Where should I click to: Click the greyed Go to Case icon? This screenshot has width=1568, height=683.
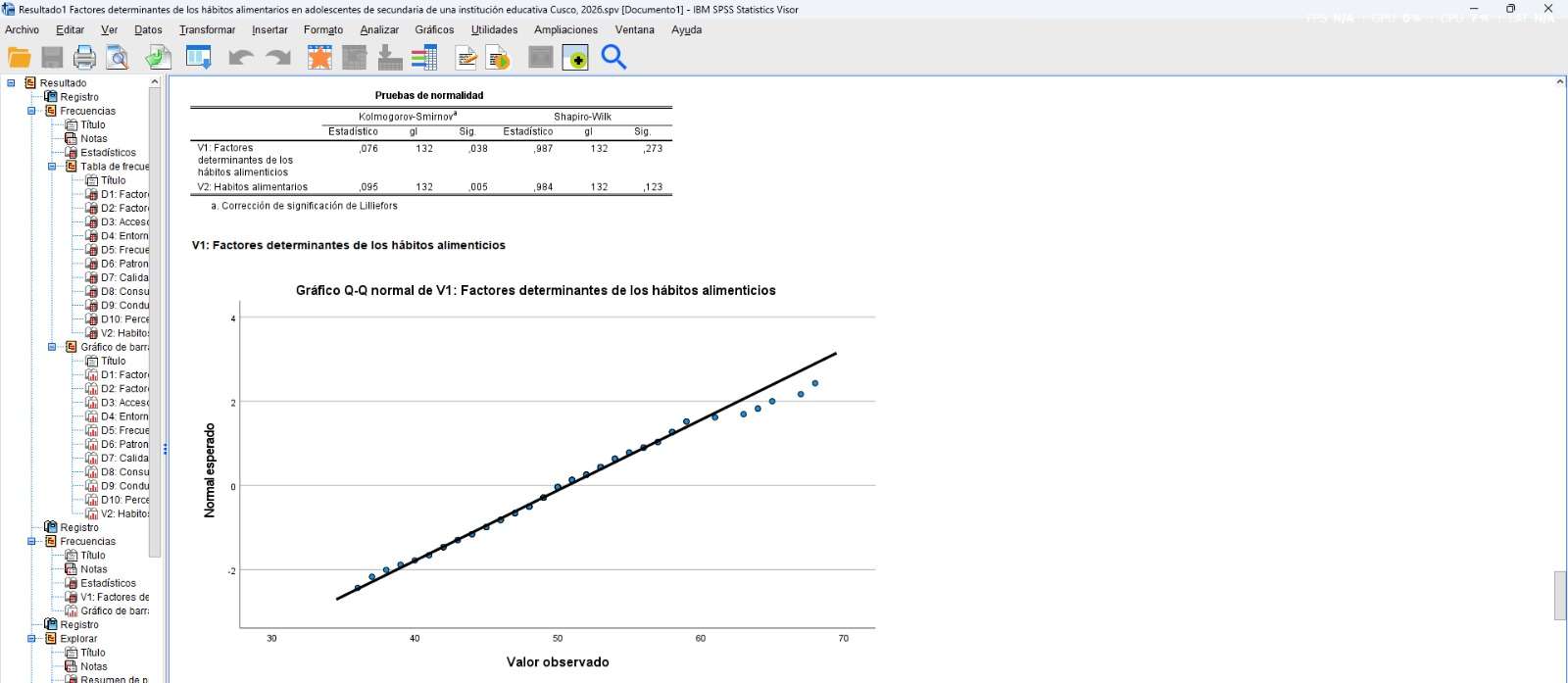click(x=355, y=58)
